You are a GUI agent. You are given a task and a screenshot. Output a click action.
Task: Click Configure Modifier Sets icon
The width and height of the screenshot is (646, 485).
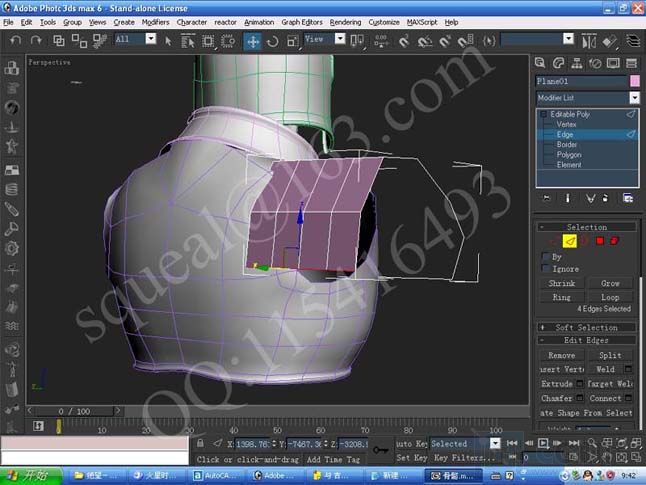628,198
